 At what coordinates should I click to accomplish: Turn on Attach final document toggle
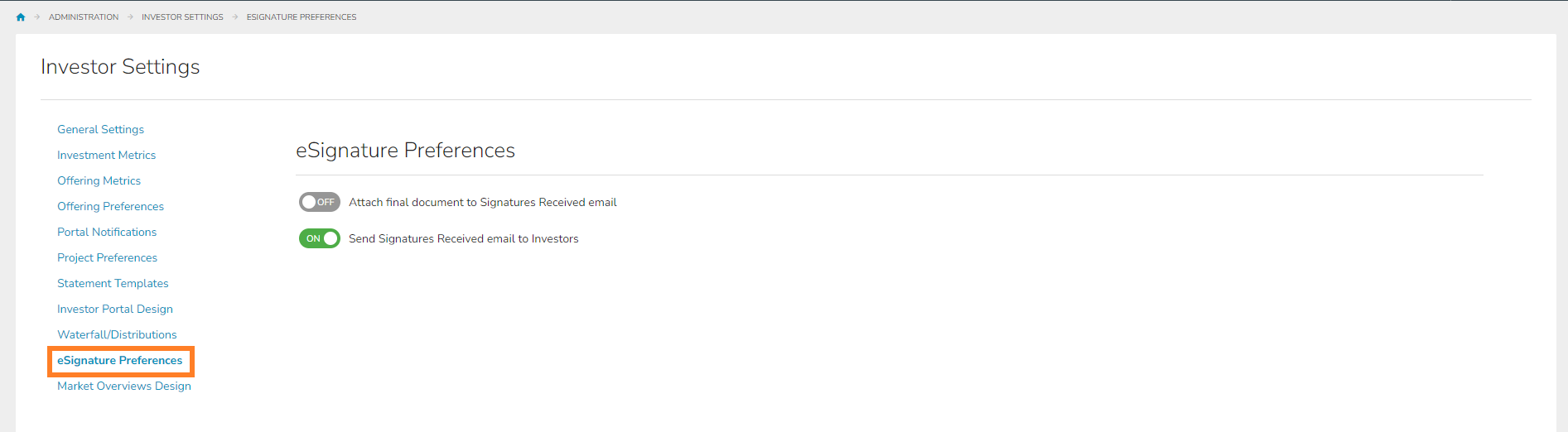tap(319, 202)
